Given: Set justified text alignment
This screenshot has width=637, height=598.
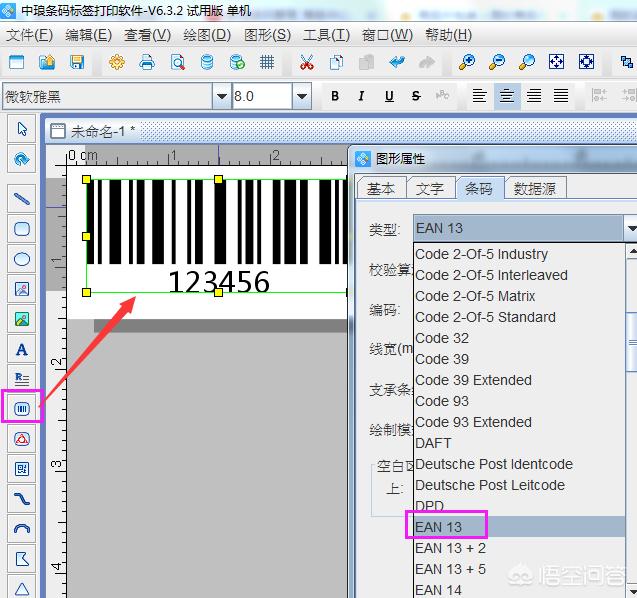Looking at the screenshot, I should [561, 96].
